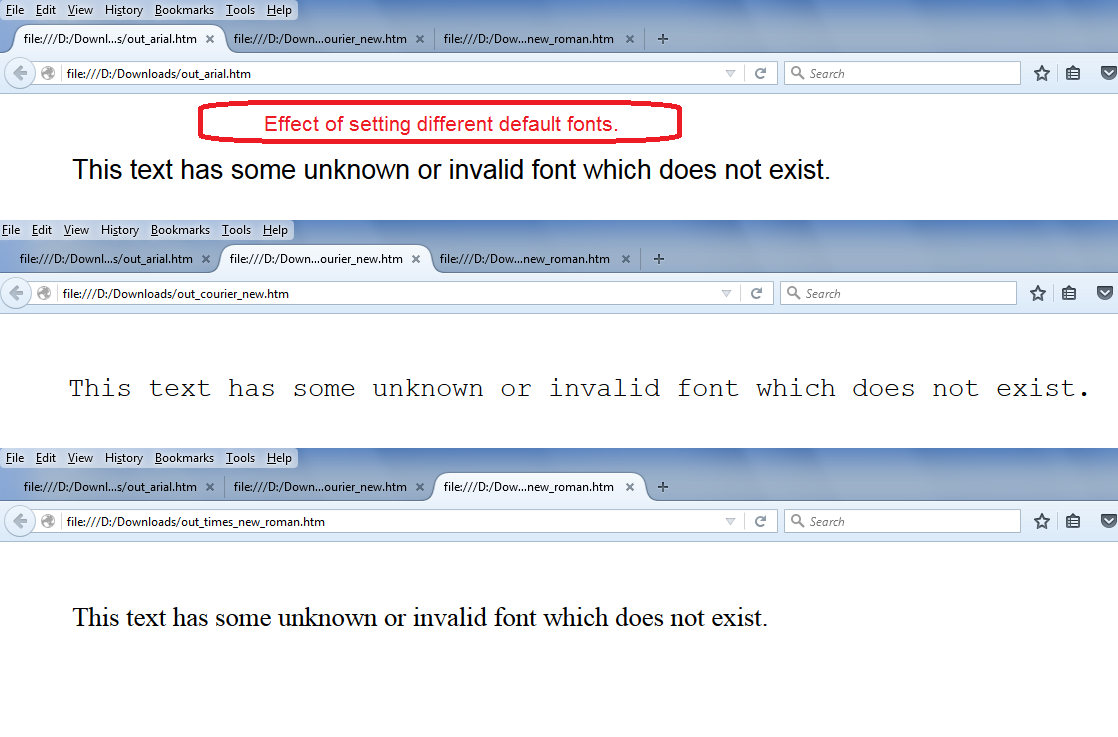Viewport: 1118px width, 737px height.
Task: Close the out_arial.htm tab
Action: (208, 38)
